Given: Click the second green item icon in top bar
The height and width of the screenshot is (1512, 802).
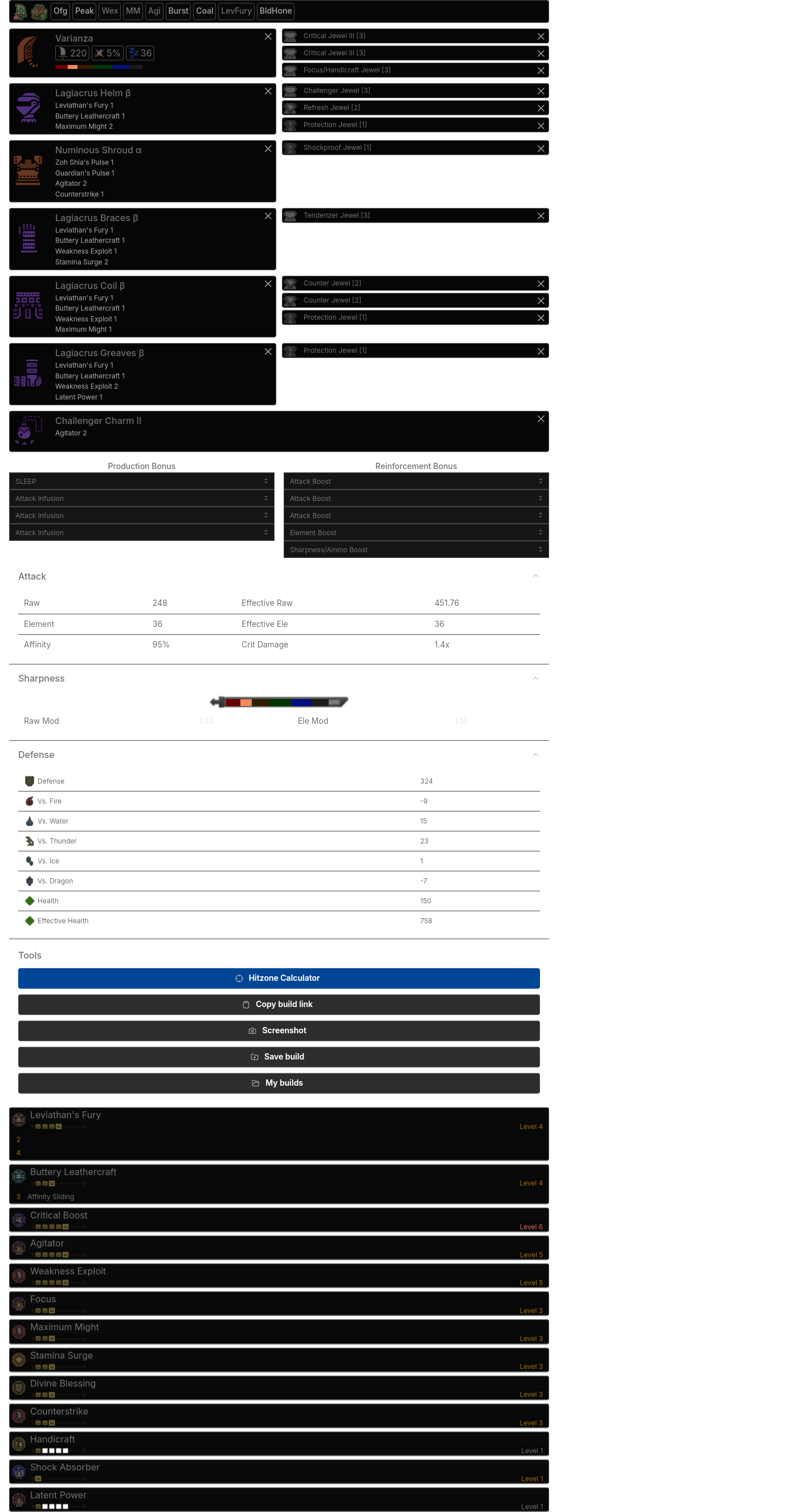Looking at the screenshot, I should (39, 11).
